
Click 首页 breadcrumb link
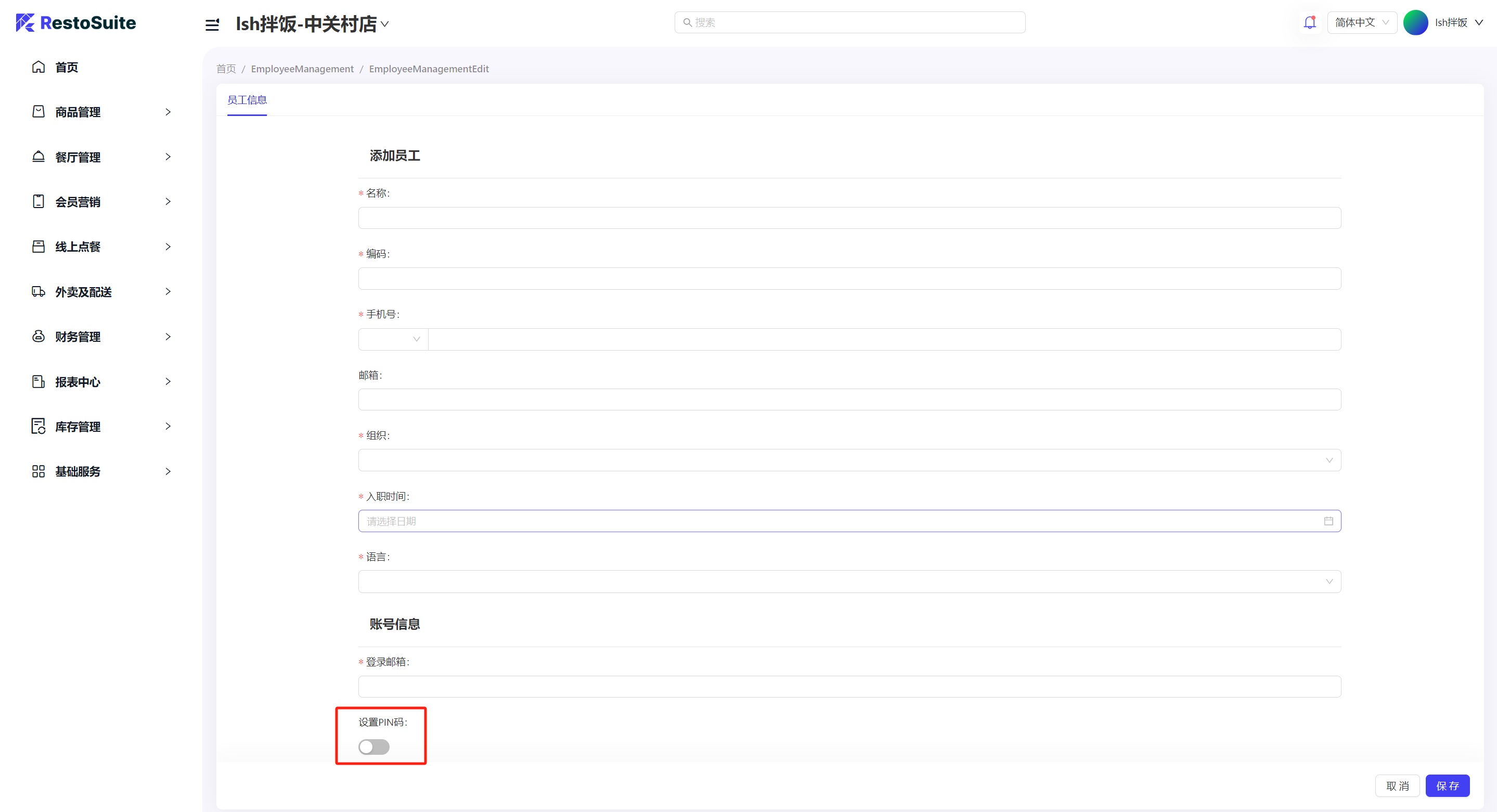226,69
